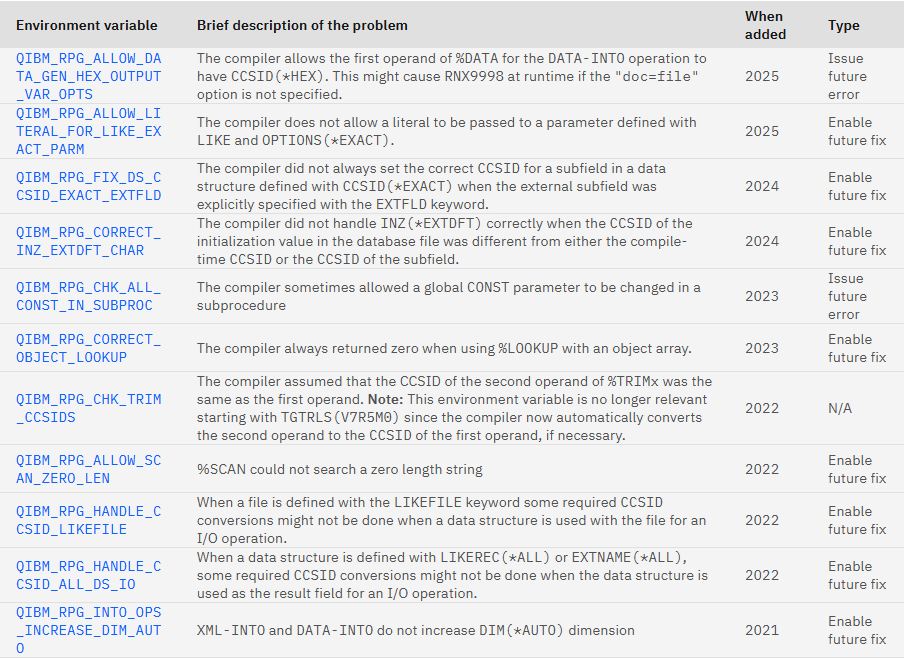The image size is (904, 658).
Task: Open QIBM_RPG_ALLOW_DATA_GEN_HEX_OUTPUT_VAR_OPTS link
Action: tap(88, 76)
